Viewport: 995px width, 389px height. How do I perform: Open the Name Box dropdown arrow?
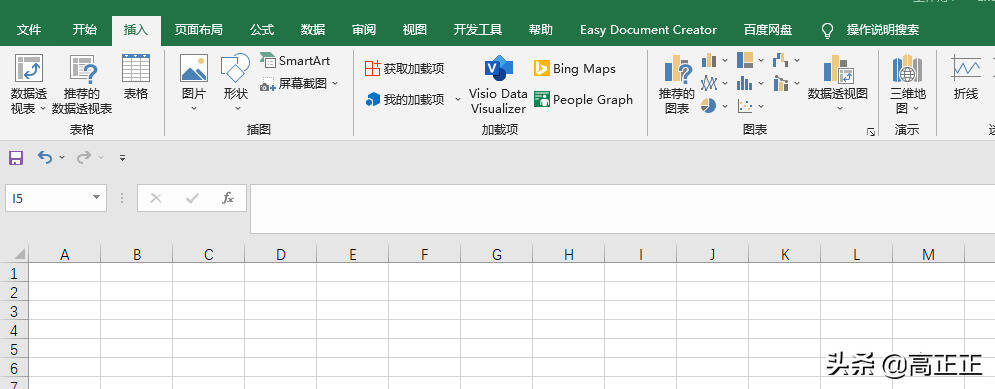click(x=96, y=197)
